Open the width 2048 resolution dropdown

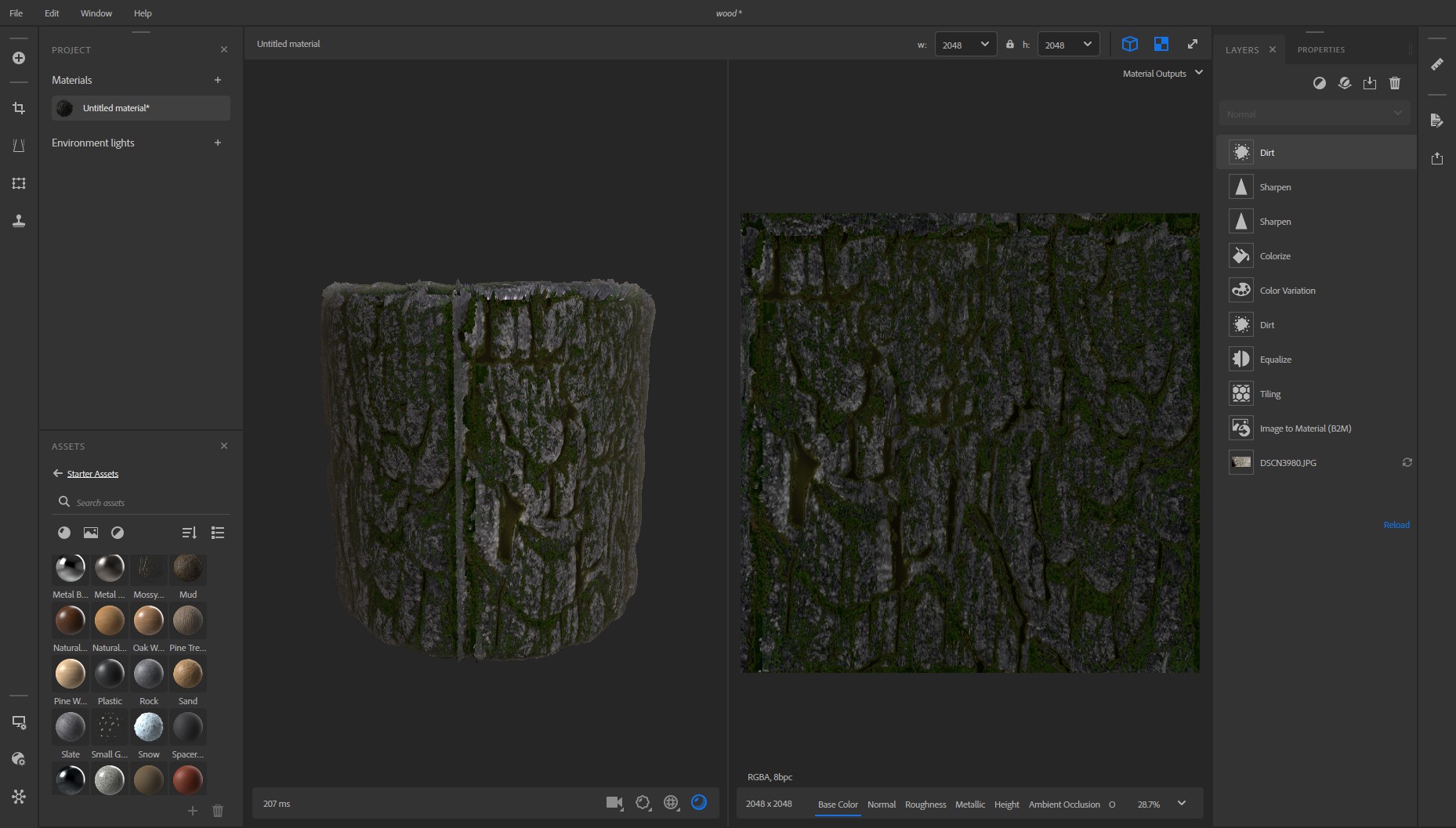965,45
